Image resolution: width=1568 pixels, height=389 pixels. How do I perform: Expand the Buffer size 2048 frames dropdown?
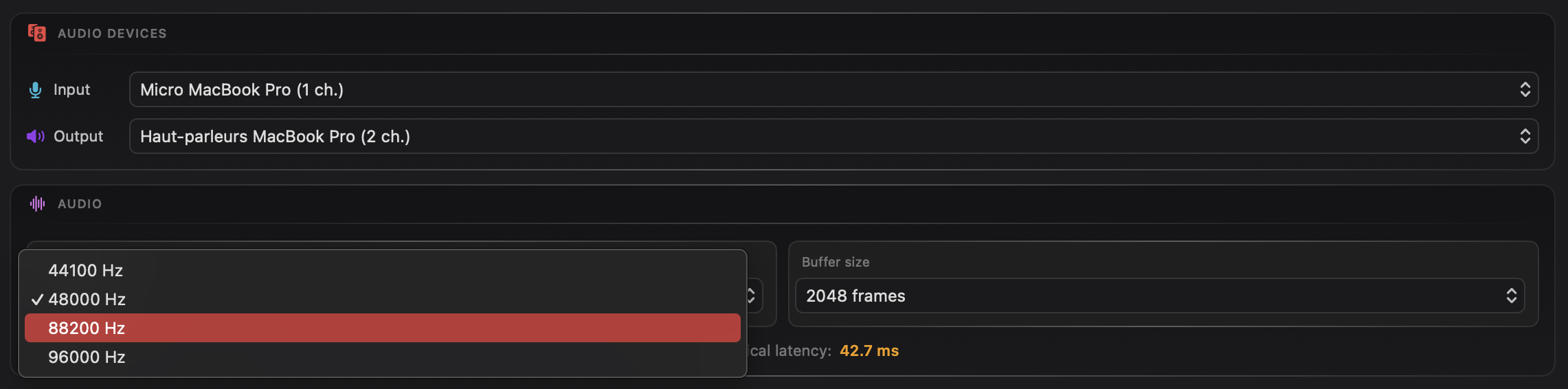1159,296
